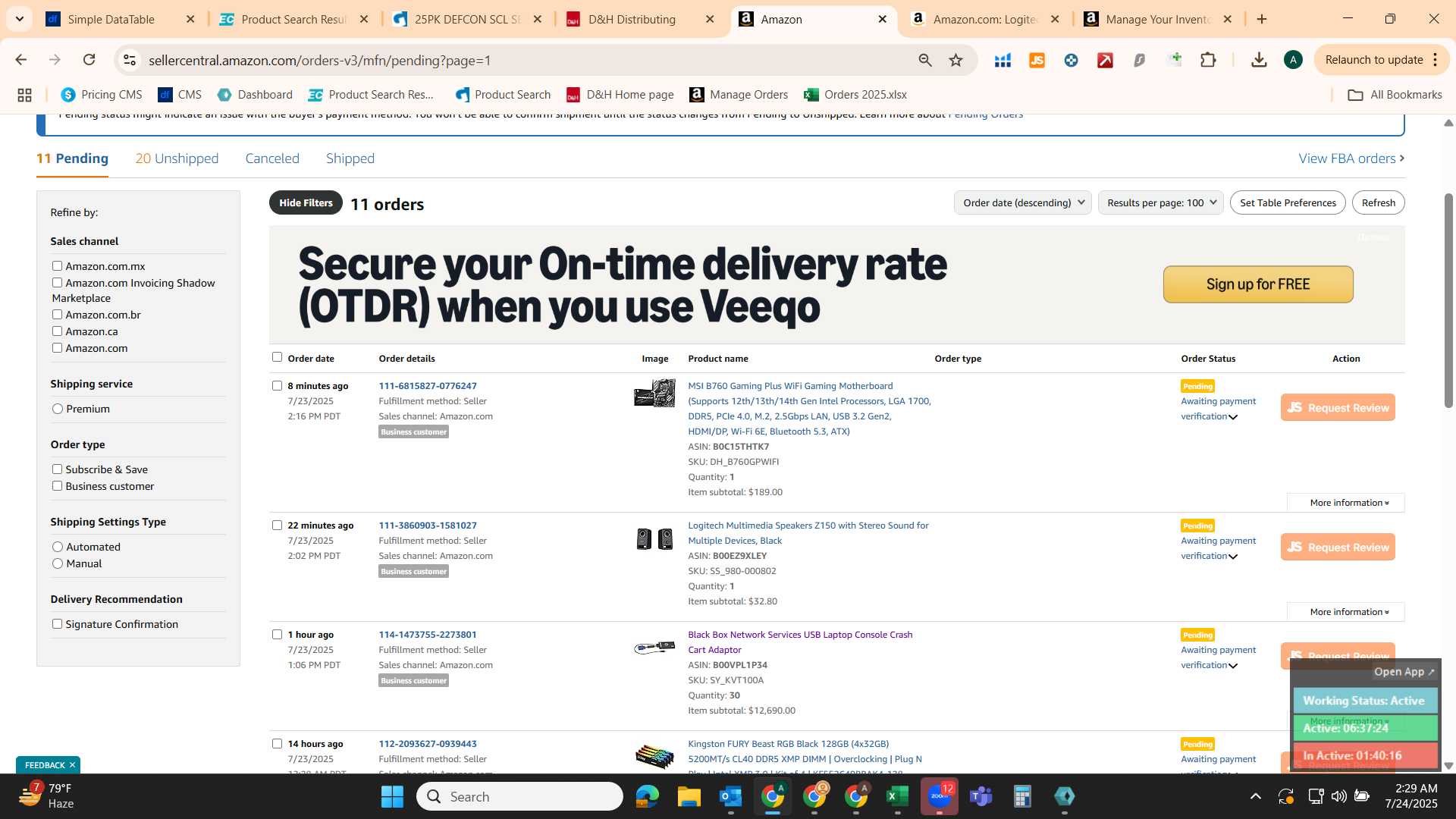Close the Simple DataTable tab
The height and width of the screenshot is (819, 1456).
[x=190, y=19]
